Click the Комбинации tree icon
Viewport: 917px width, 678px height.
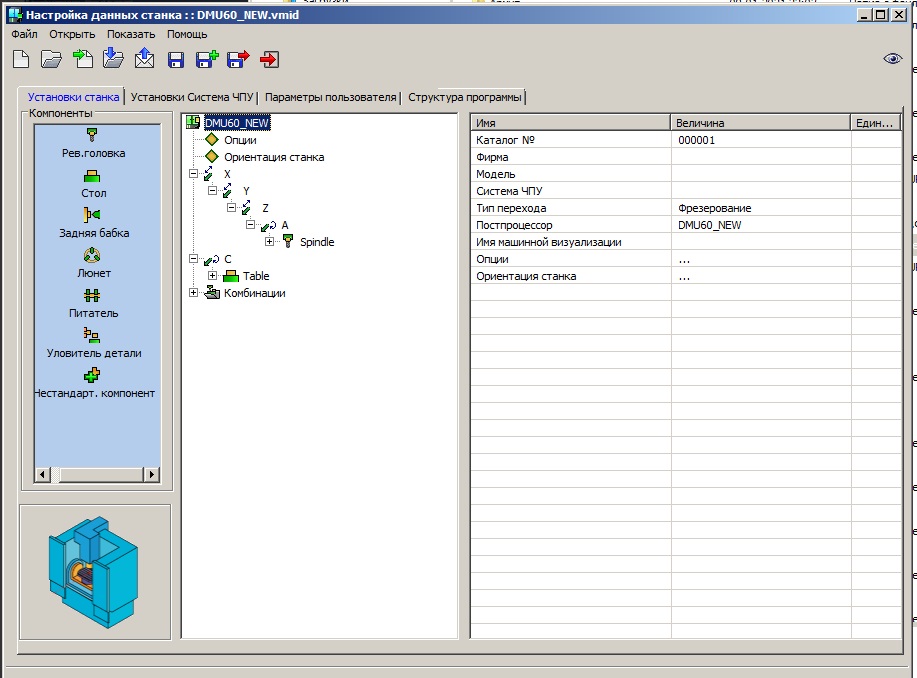[x=212, y=292]
